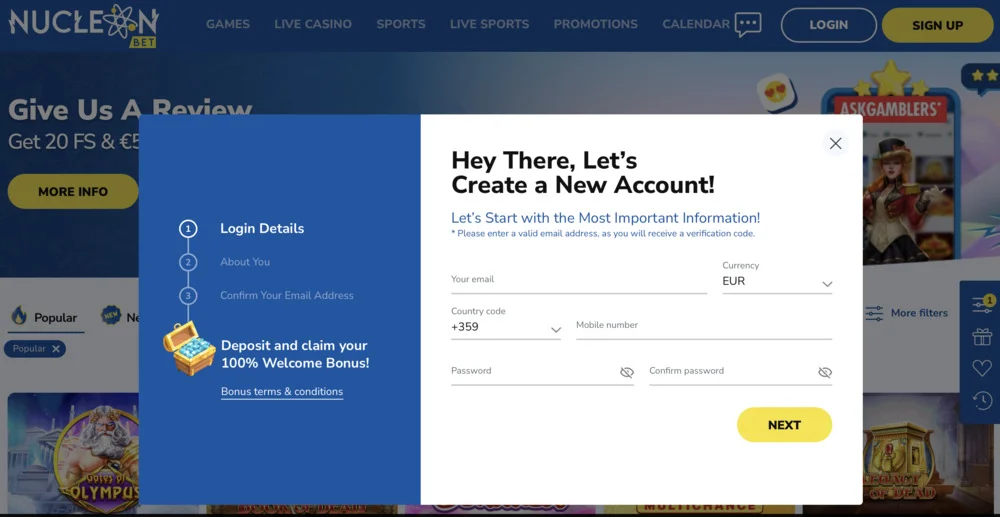Click step 1 Login Details circle
The width and height of the screenshot is (1000, 517).
tap(188, 228)
